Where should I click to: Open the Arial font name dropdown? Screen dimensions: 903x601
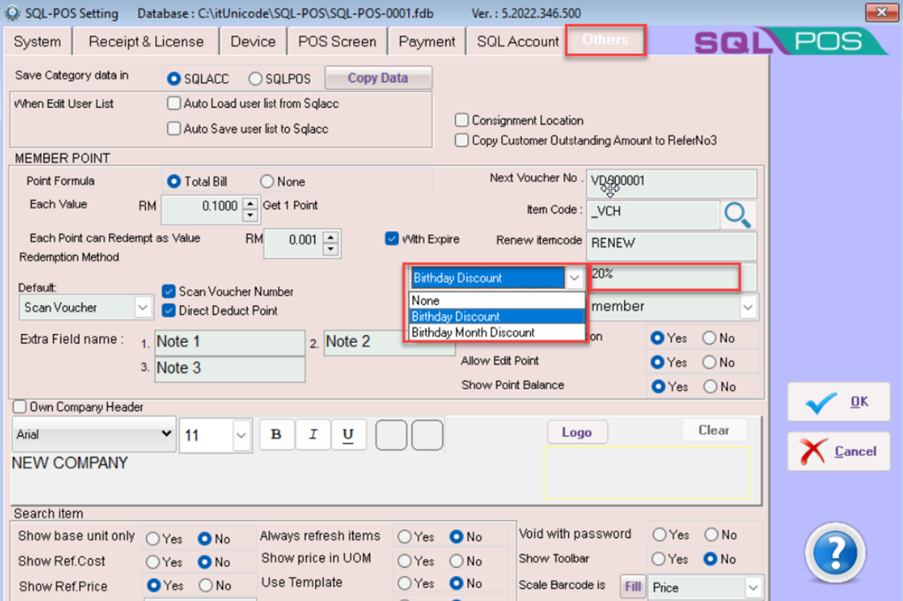[165, 435]
